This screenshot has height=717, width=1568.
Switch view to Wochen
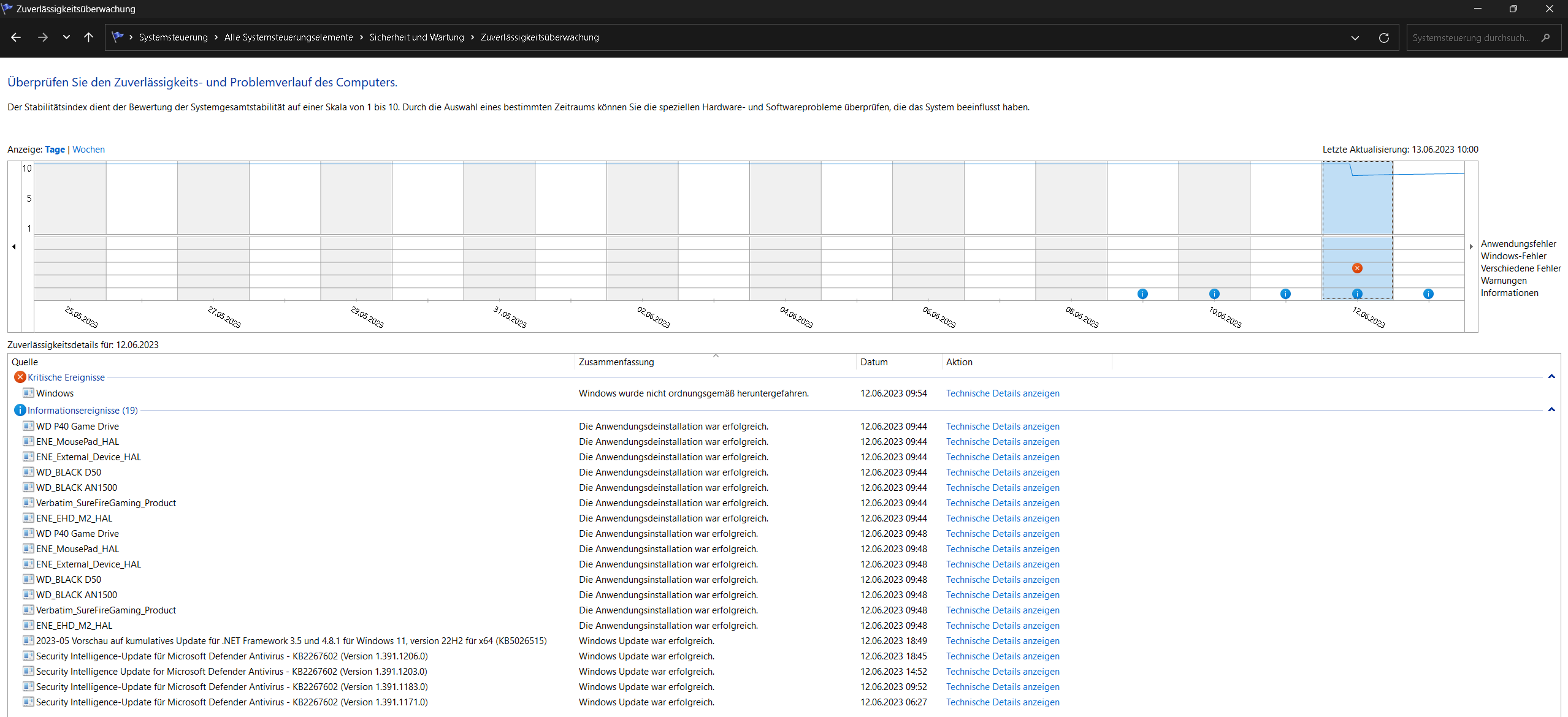(88, 150)
